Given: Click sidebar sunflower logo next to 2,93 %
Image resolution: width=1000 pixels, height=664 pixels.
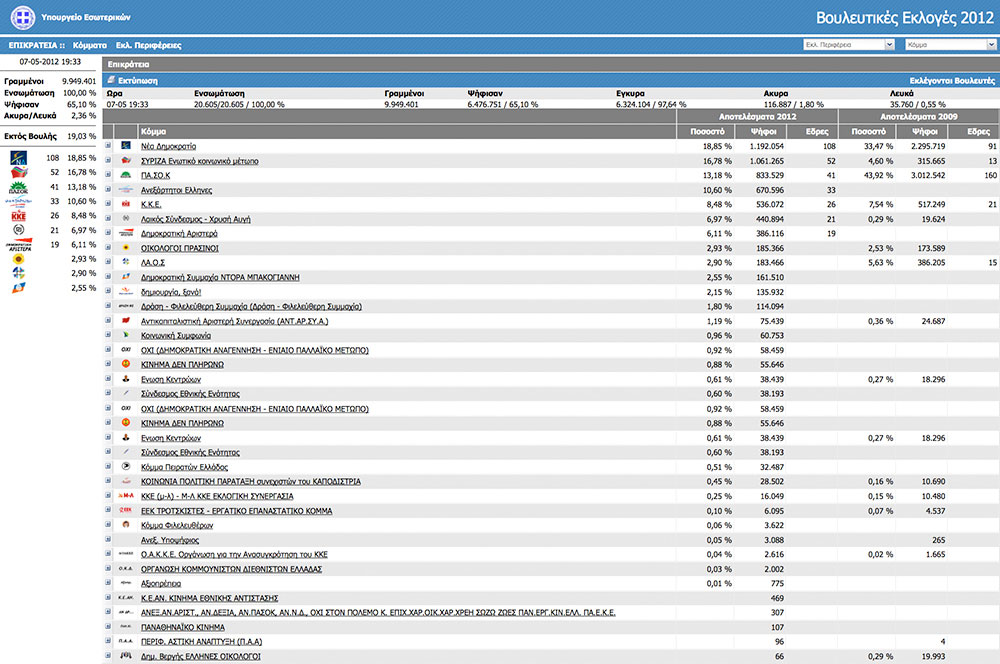Looking at the screenshot, I should click(18, 259).
